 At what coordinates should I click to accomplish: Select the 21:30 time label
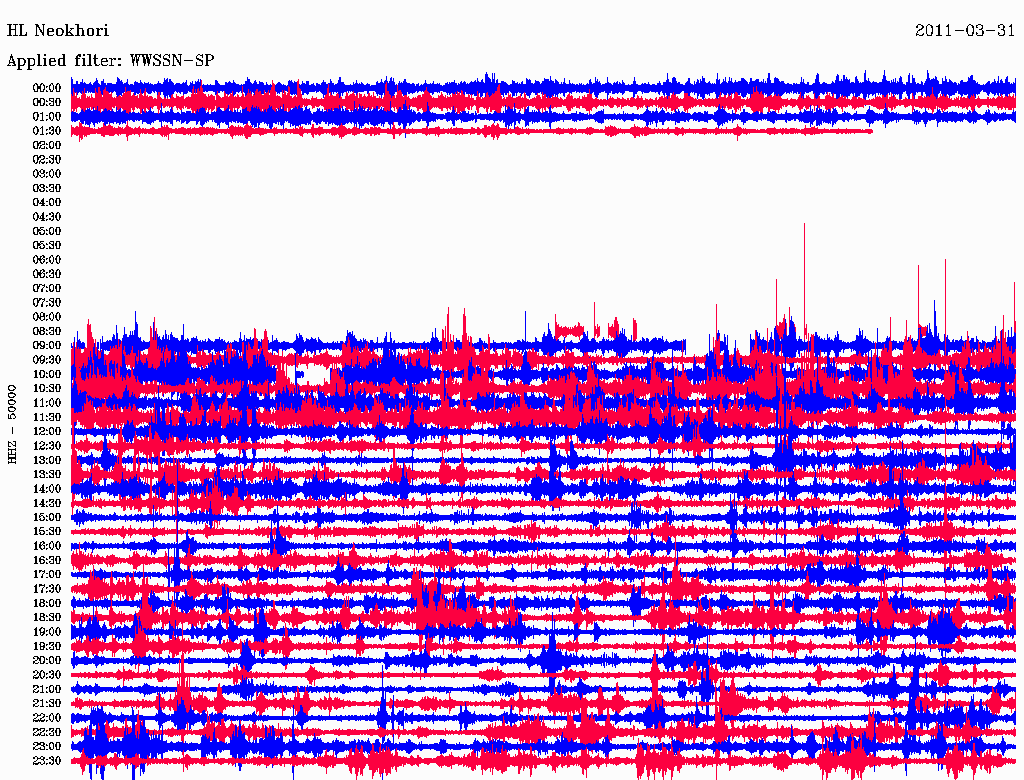(x=46, y=703)
